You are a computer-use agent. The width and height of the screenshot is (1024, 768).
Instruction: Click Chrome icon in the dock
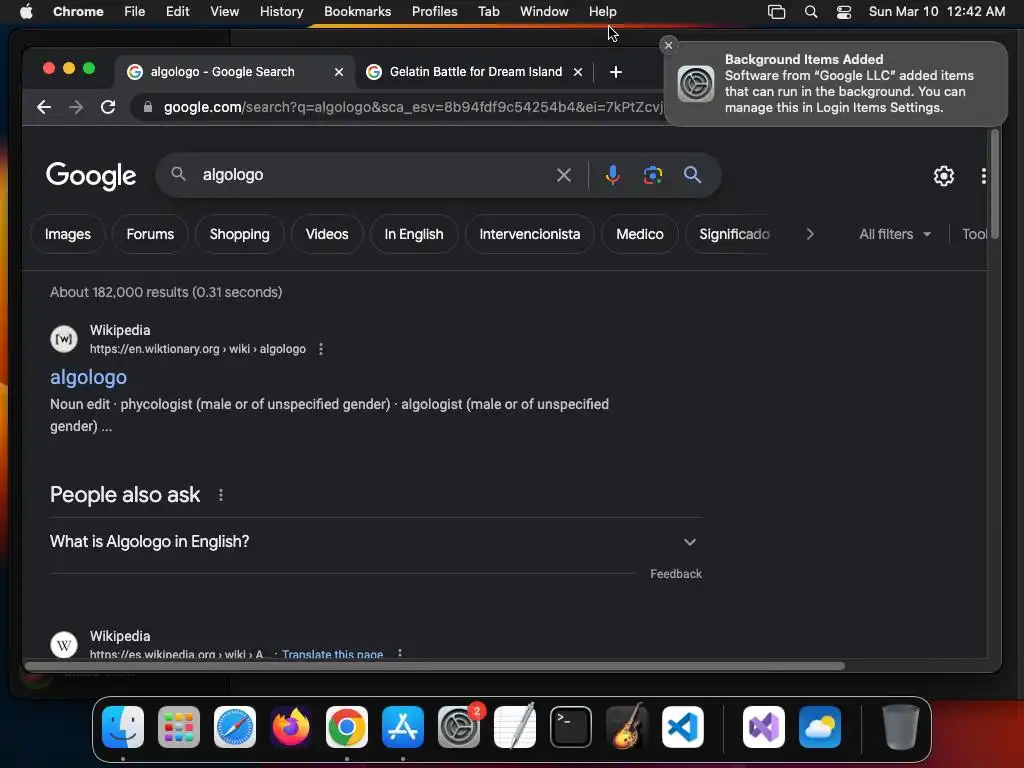[x=347, y=727]
